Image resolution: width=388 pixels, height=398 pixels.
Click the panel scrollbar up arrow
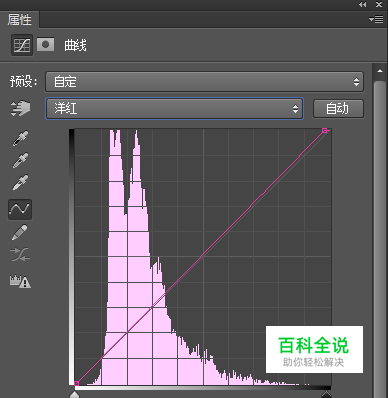(380, 71)
